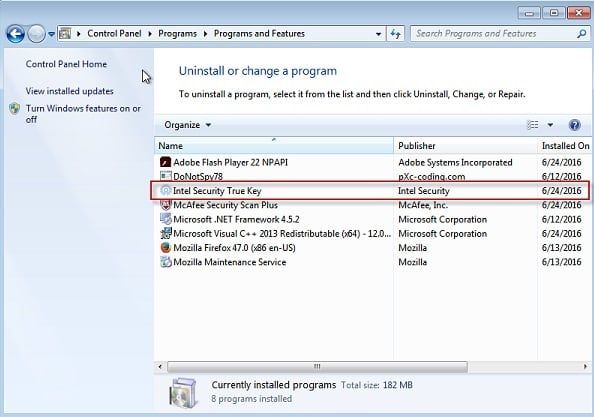Image resolution: width=594 pixels, height=417 pixels.
Task: Click the blue Help button
Action: (574, 125)
